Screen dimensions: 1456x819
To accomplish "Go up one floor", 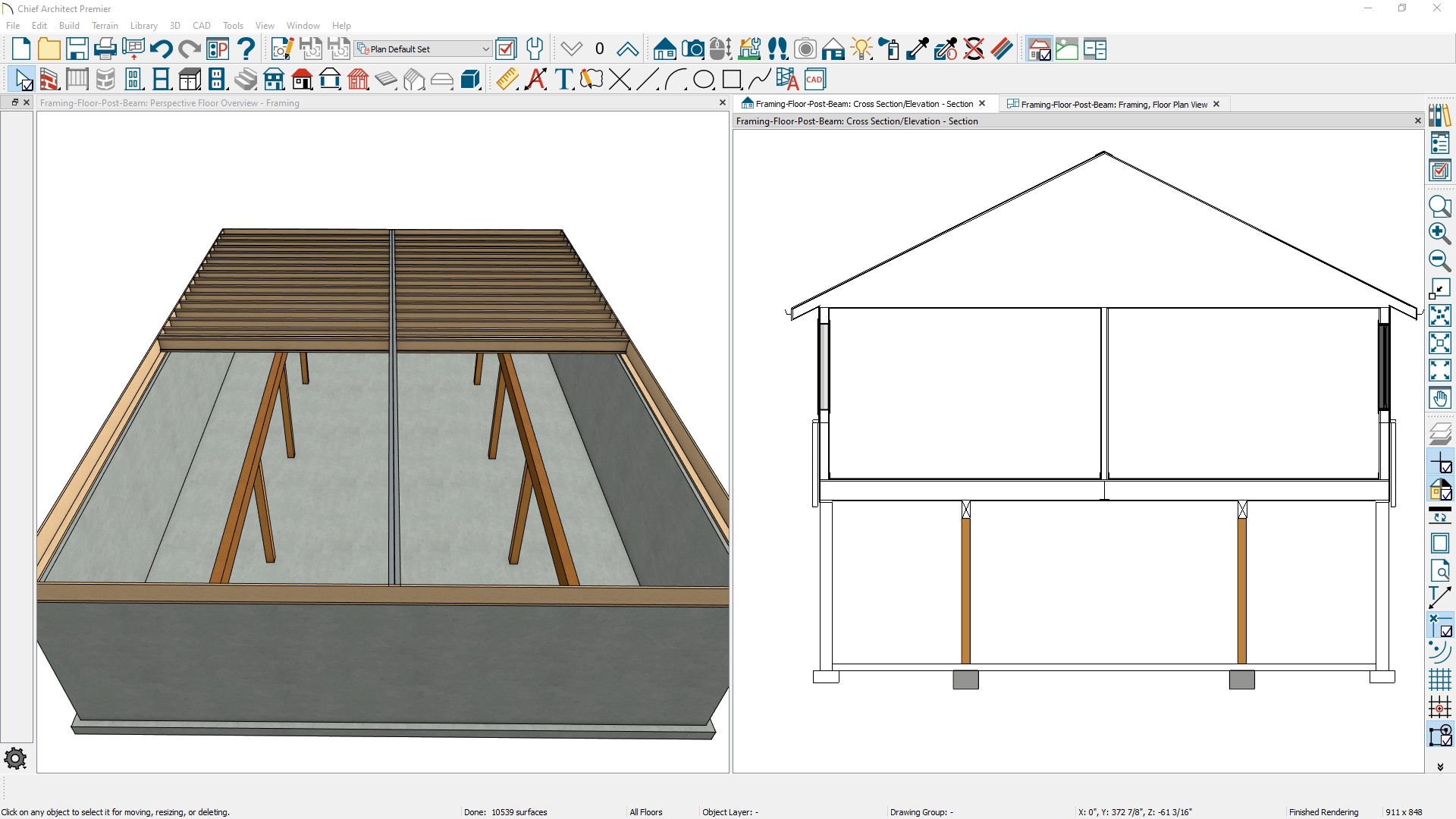I will click(627, 48).
